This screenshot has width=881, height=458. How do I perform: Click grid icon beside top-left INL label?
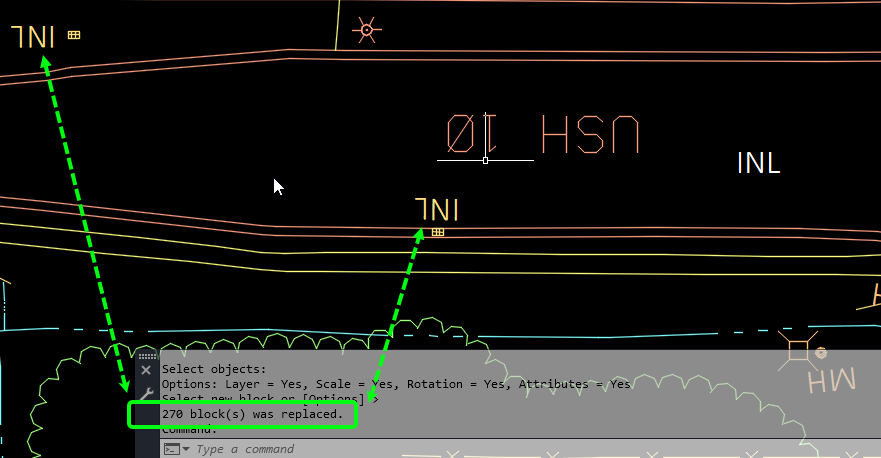pos(74,35)
